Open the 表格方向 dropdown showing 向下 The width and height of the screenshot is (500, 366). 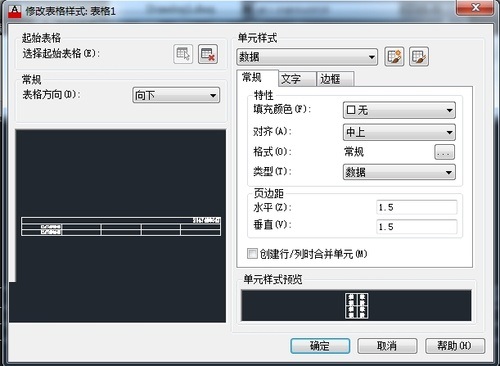(176, 95)
